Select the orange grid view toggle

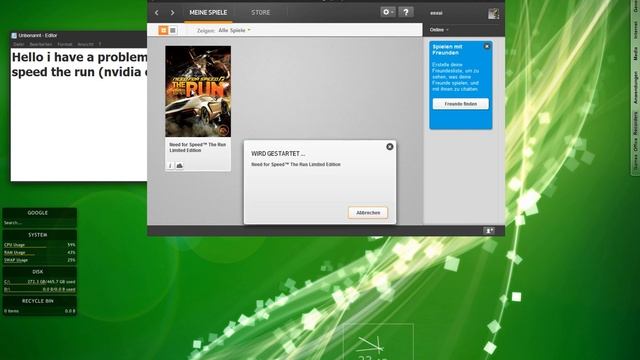tap(163, 30)
